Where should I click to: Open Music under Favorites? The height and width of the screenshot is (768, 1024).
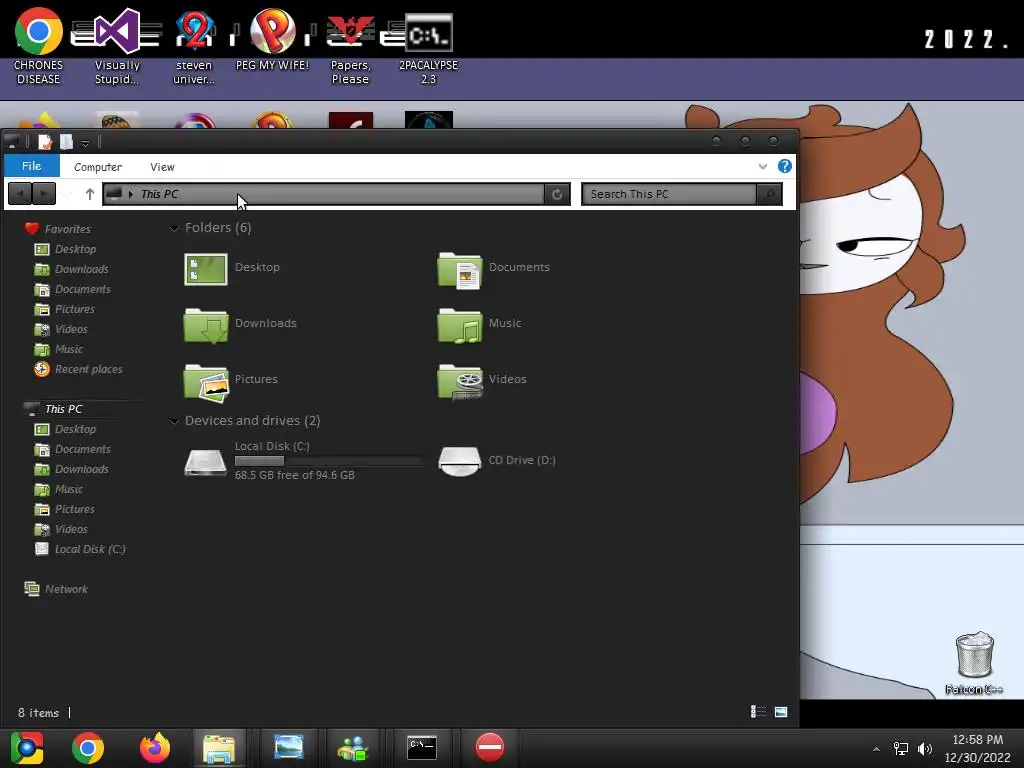tap(69, 349)
